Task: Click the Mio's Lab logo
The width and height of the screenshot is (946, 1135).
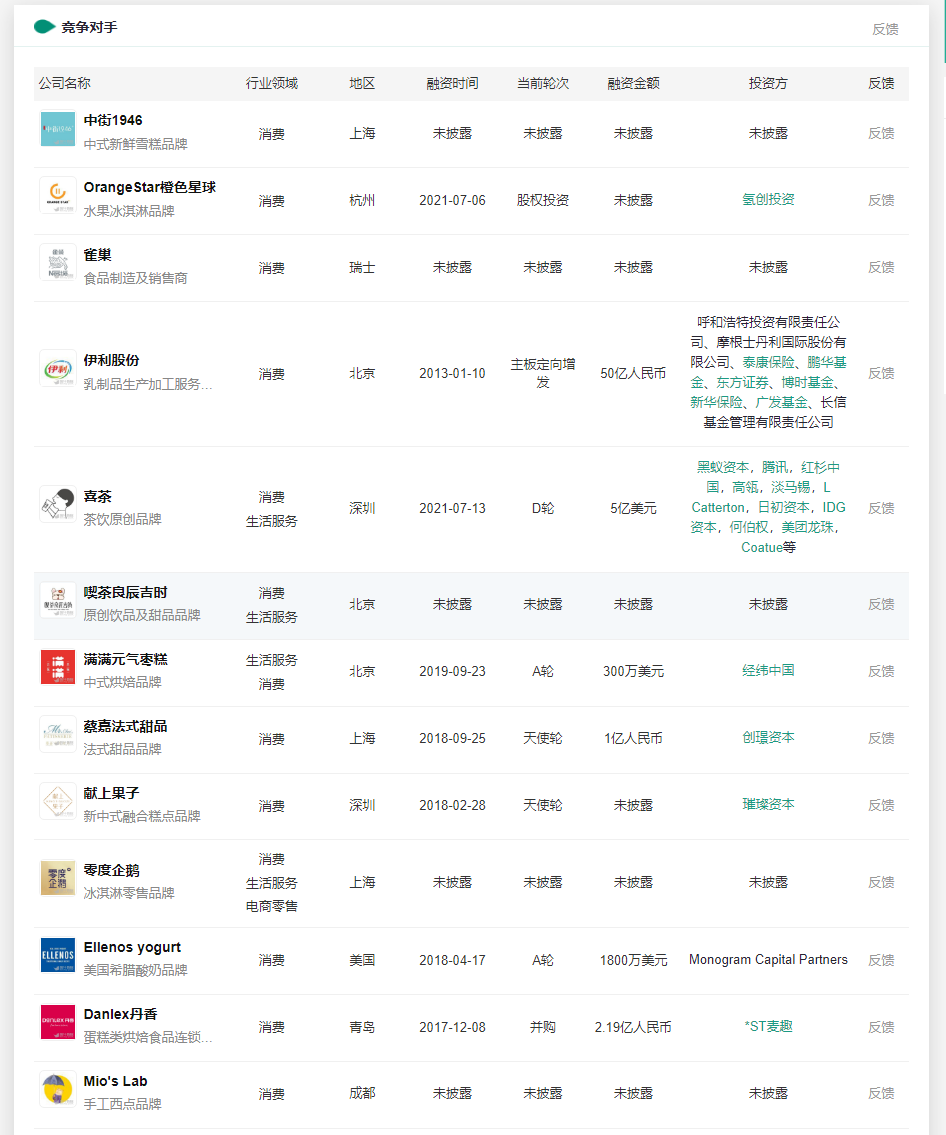Action: tap(57, 1088)
